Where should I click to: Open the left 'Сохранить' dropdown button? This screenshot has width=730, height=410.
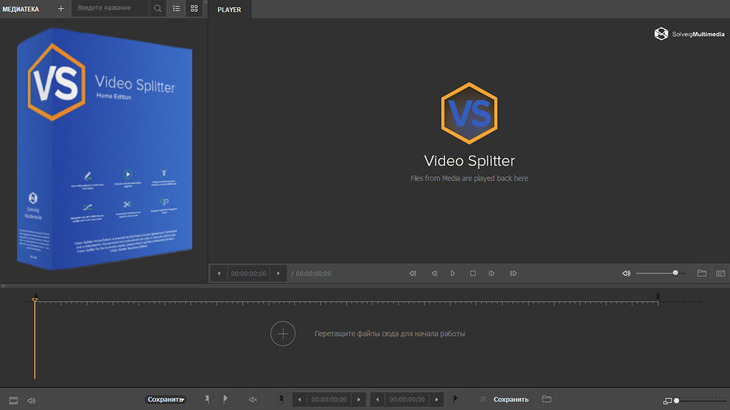(166, 399)
